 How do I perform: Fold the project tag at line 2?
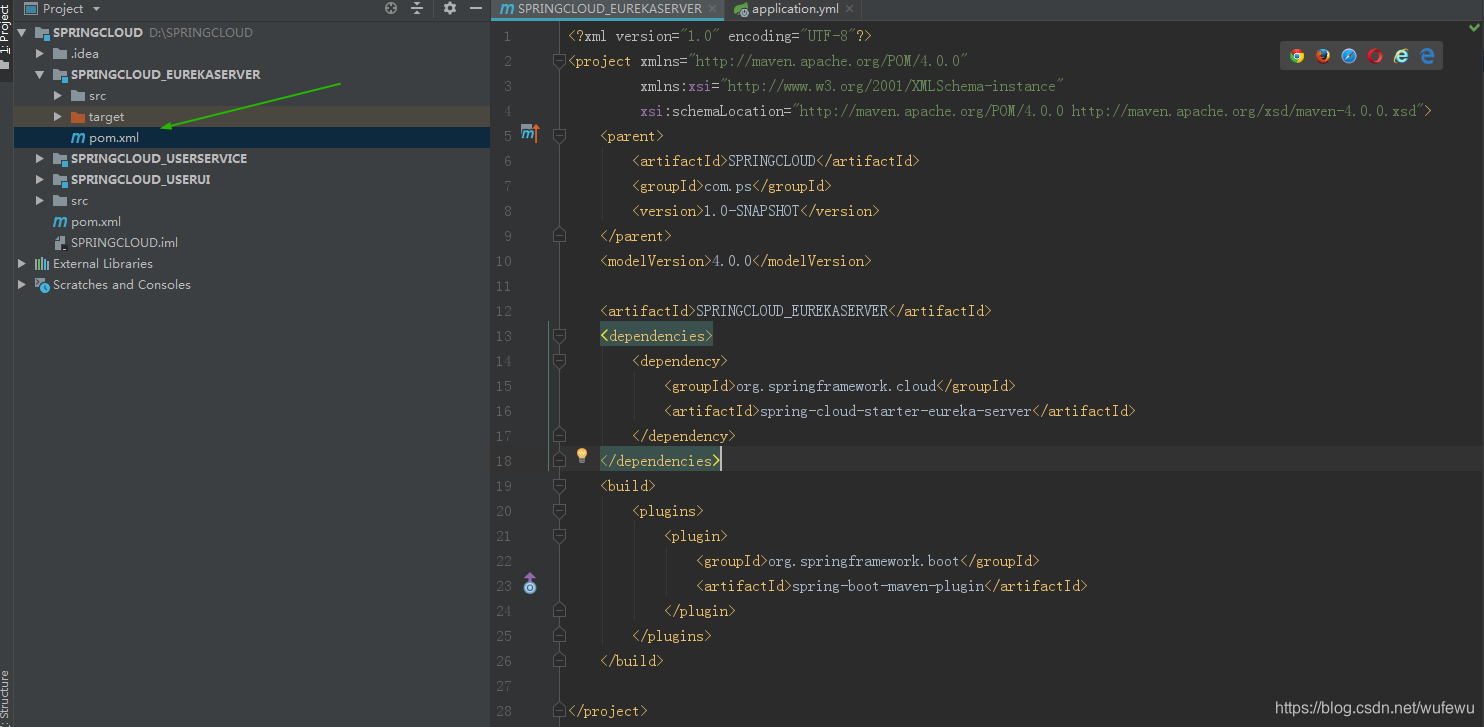coord(559,60)
